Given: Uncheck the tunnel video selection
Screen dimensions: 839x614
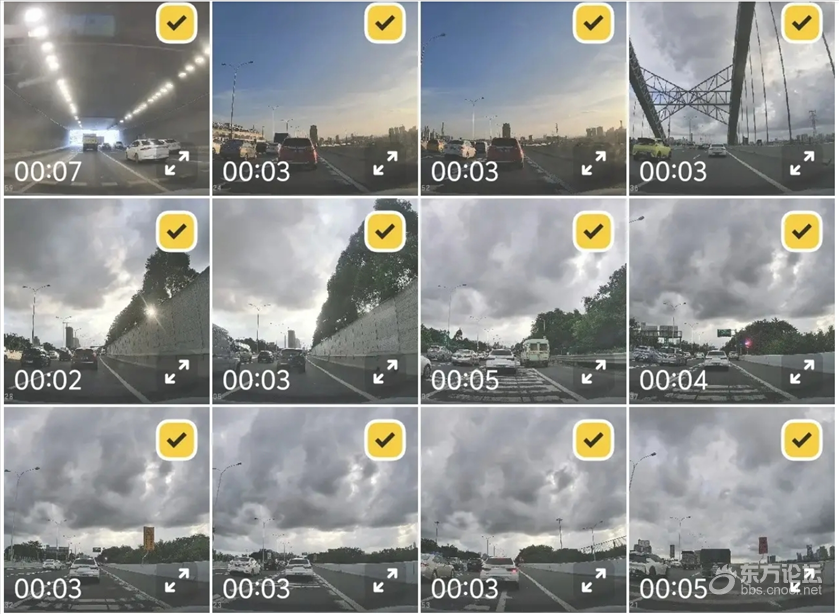Looking at the screenshot, I should (x=177, y=22).
